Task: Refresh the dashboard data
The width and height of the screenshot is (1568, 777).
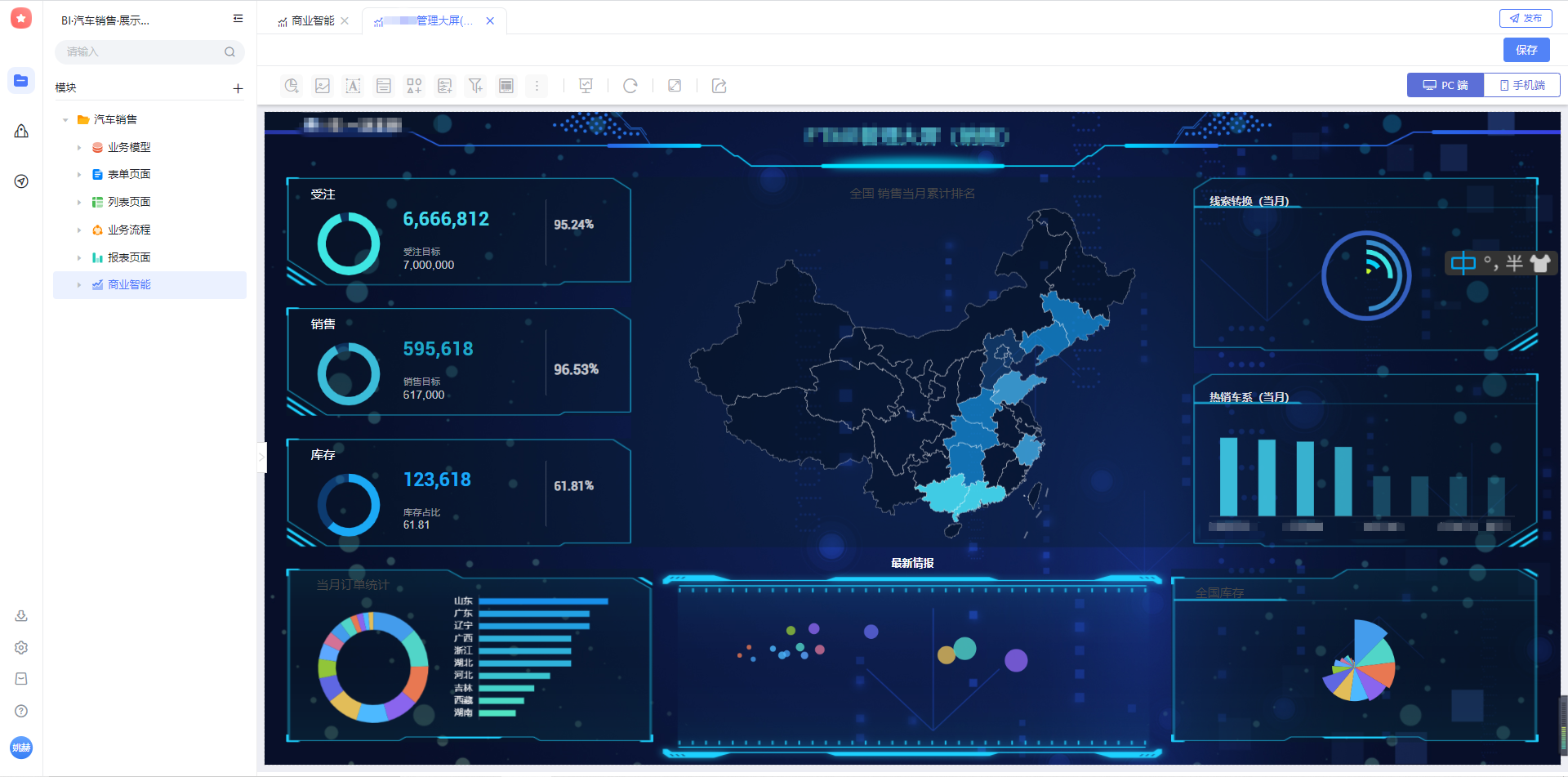Action: 630,85
